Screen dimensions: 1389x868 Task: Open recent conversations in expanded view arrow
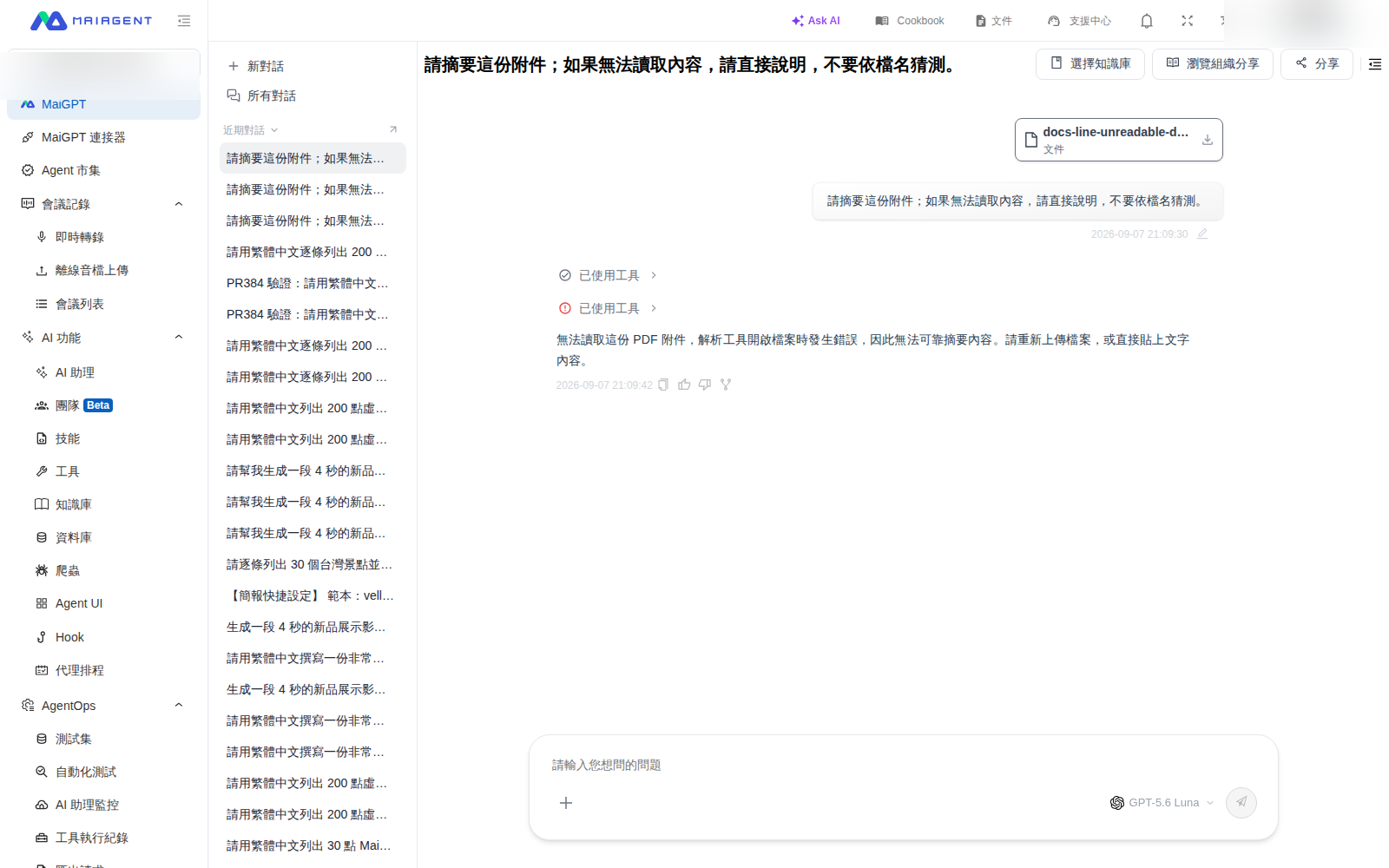click(x=393, y=129)
